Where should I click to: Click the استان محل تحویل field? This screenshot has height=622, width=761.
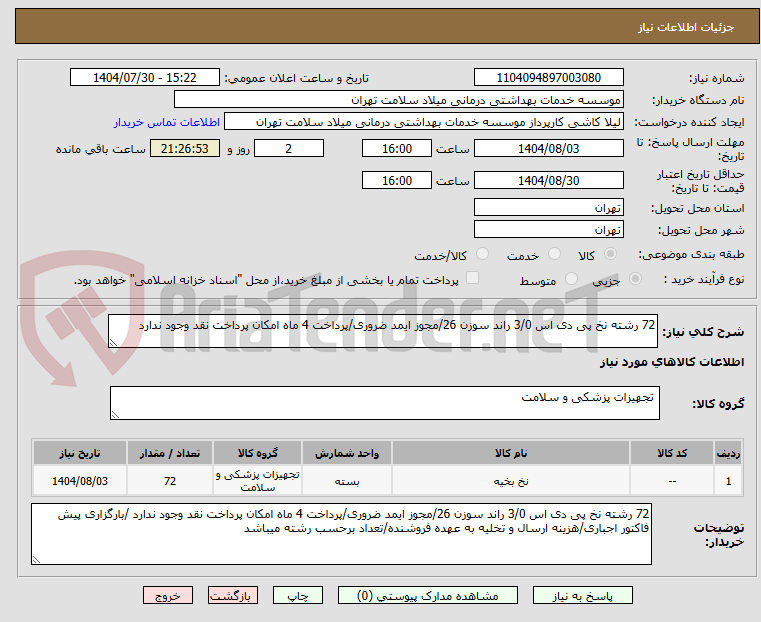(x=549, y=208)
